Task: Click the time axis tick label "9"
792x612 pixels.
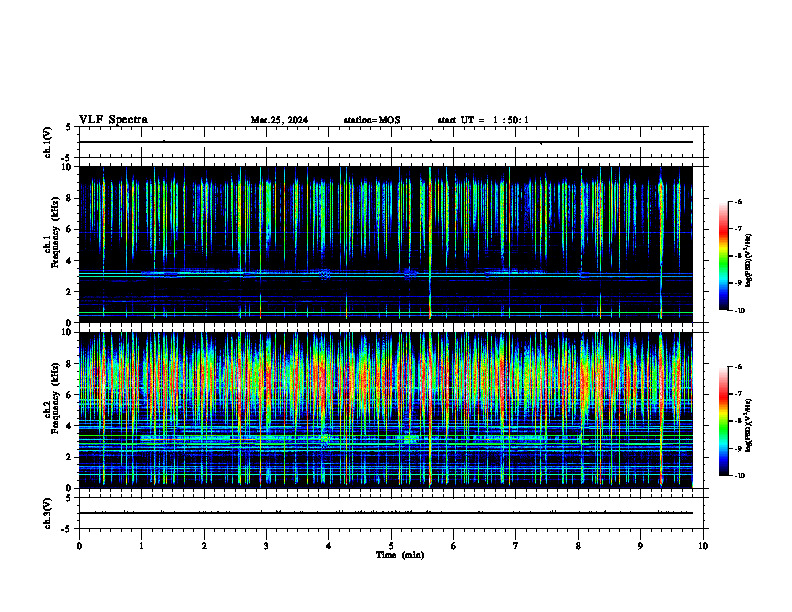Action: tap(640, 546)
